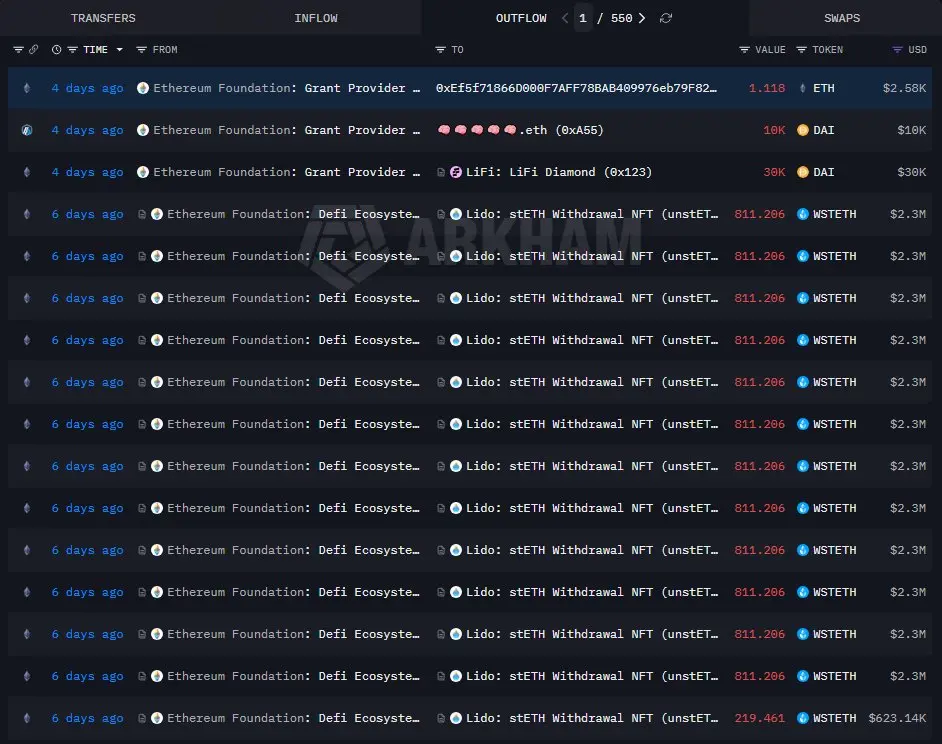
Task: Click contract icon before sender on 219.461 row
Action: tap(142, 718)
